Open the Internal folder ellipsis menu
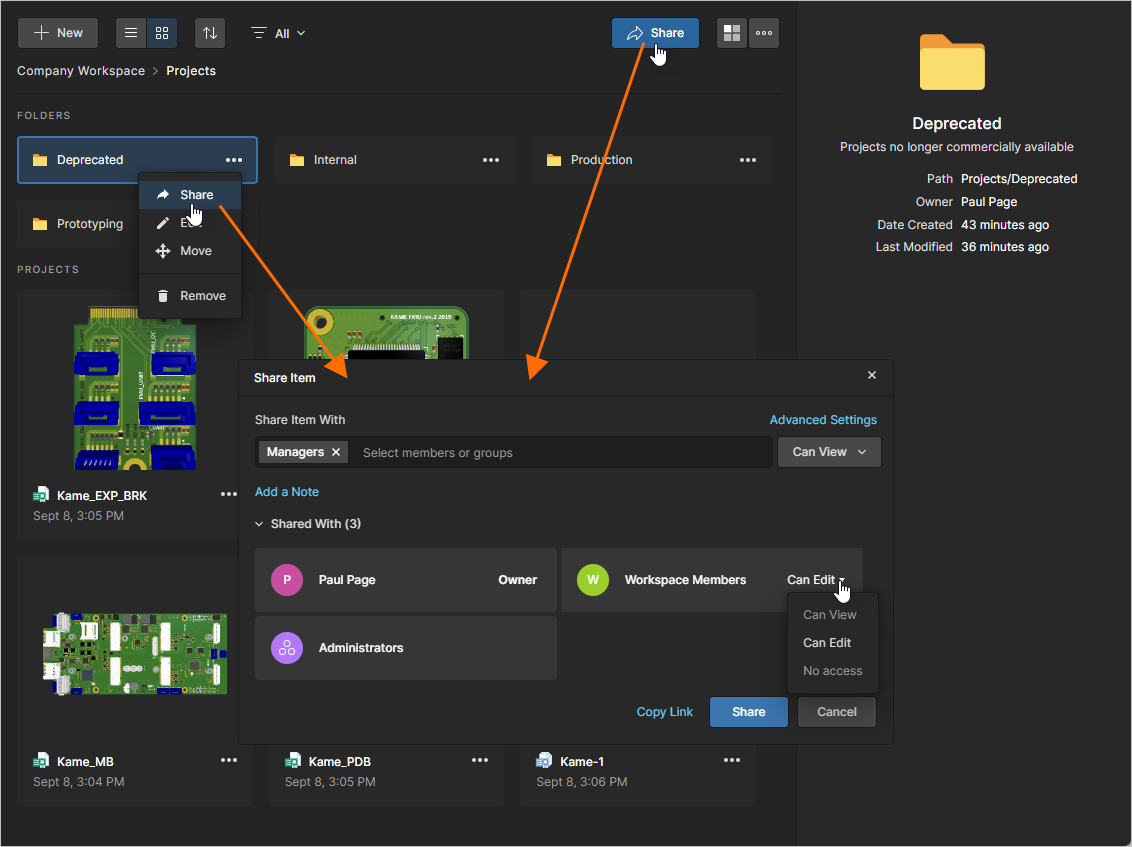This screenshot has width=1132, height=847. (x=491, y=160)
